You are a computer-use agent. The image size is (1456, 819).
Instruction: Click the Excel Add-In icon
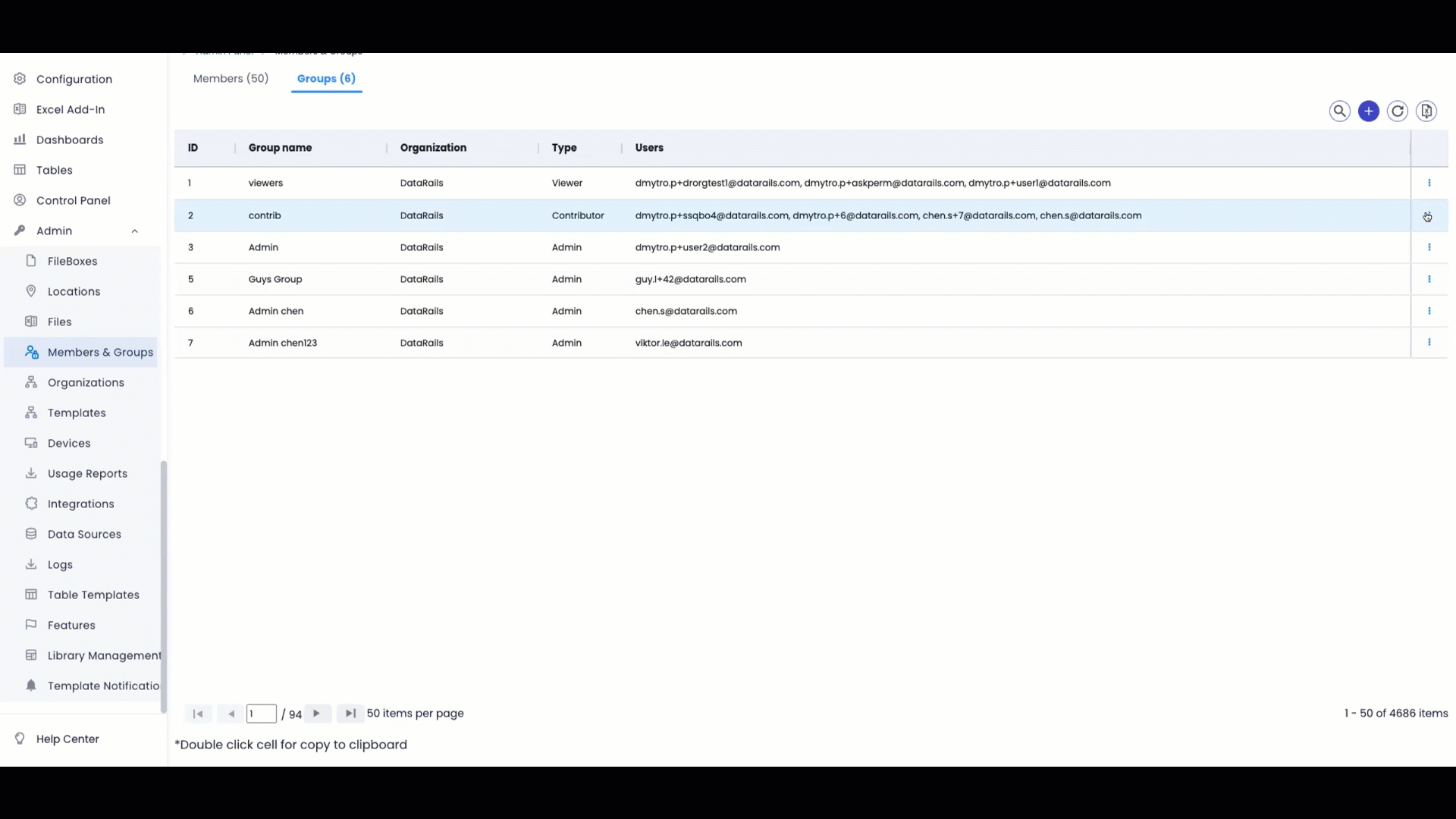pos(20,109)
